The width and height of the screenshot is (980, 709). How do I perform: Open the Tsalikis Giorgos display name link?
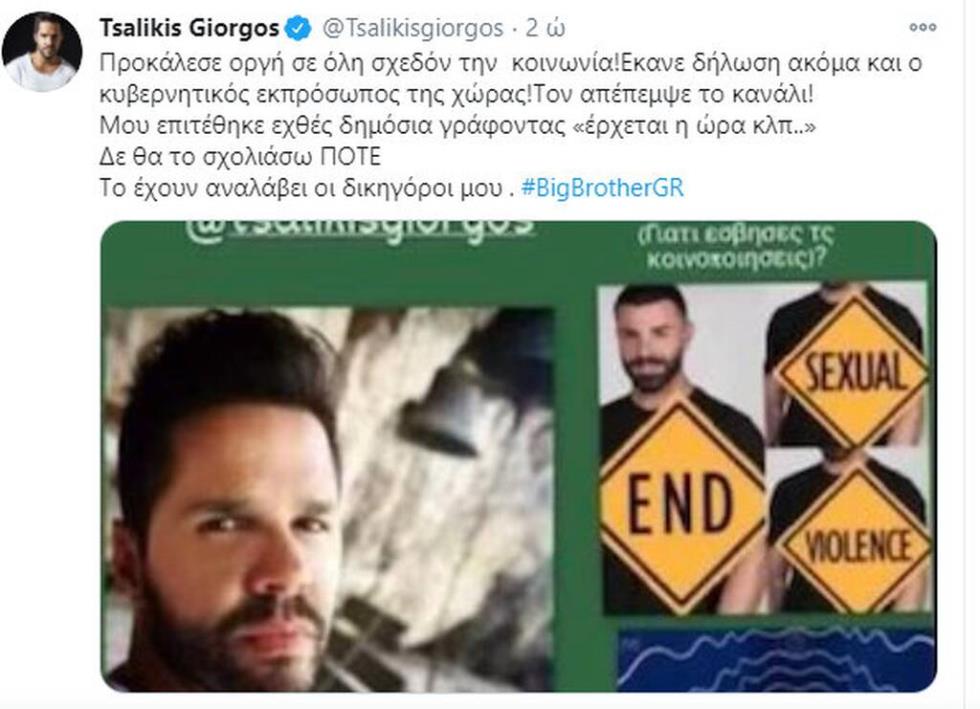click(x=189, y=28)
